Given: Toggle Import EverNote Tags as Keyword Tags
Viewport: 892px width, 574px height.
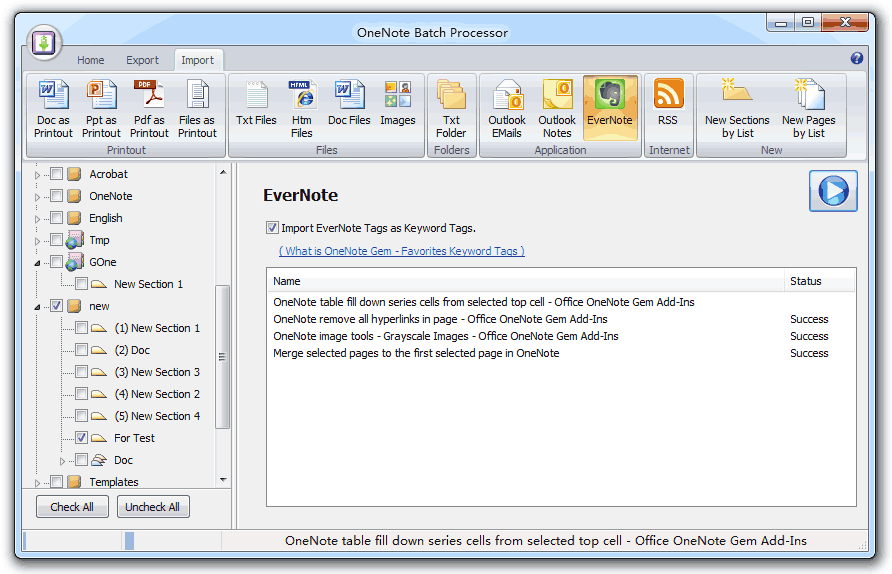Looking at the screenshot, I should (x=272, y=228).
